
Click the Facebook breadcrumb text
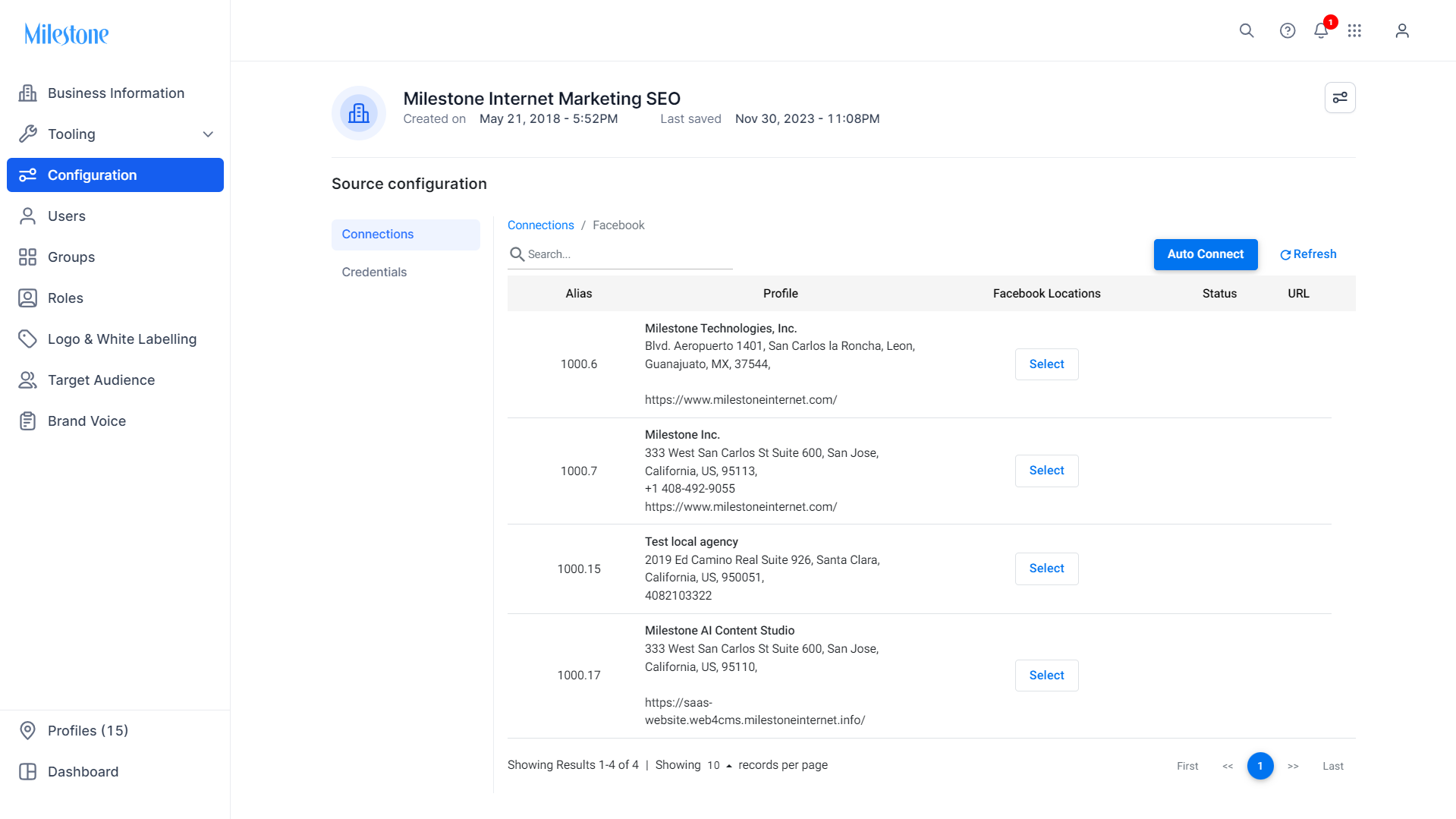[618, 225]
